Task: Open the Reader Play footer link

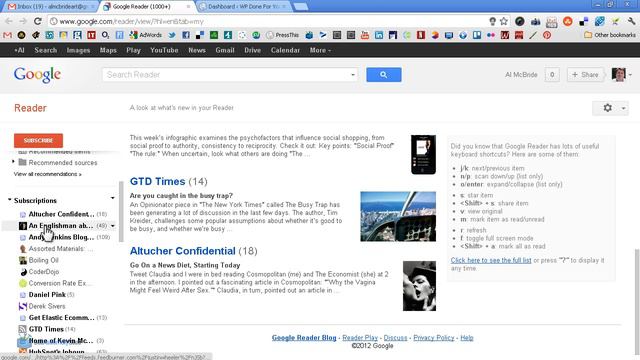Action: [x=360, y=338]
